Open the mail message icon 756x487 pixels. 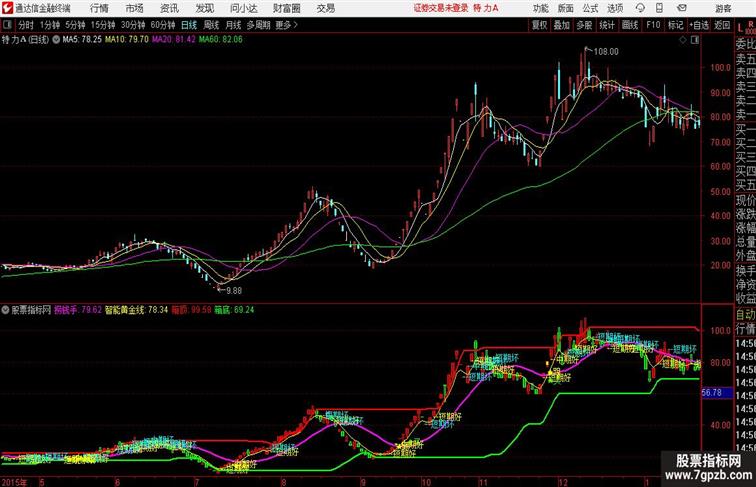click(682, 8)
